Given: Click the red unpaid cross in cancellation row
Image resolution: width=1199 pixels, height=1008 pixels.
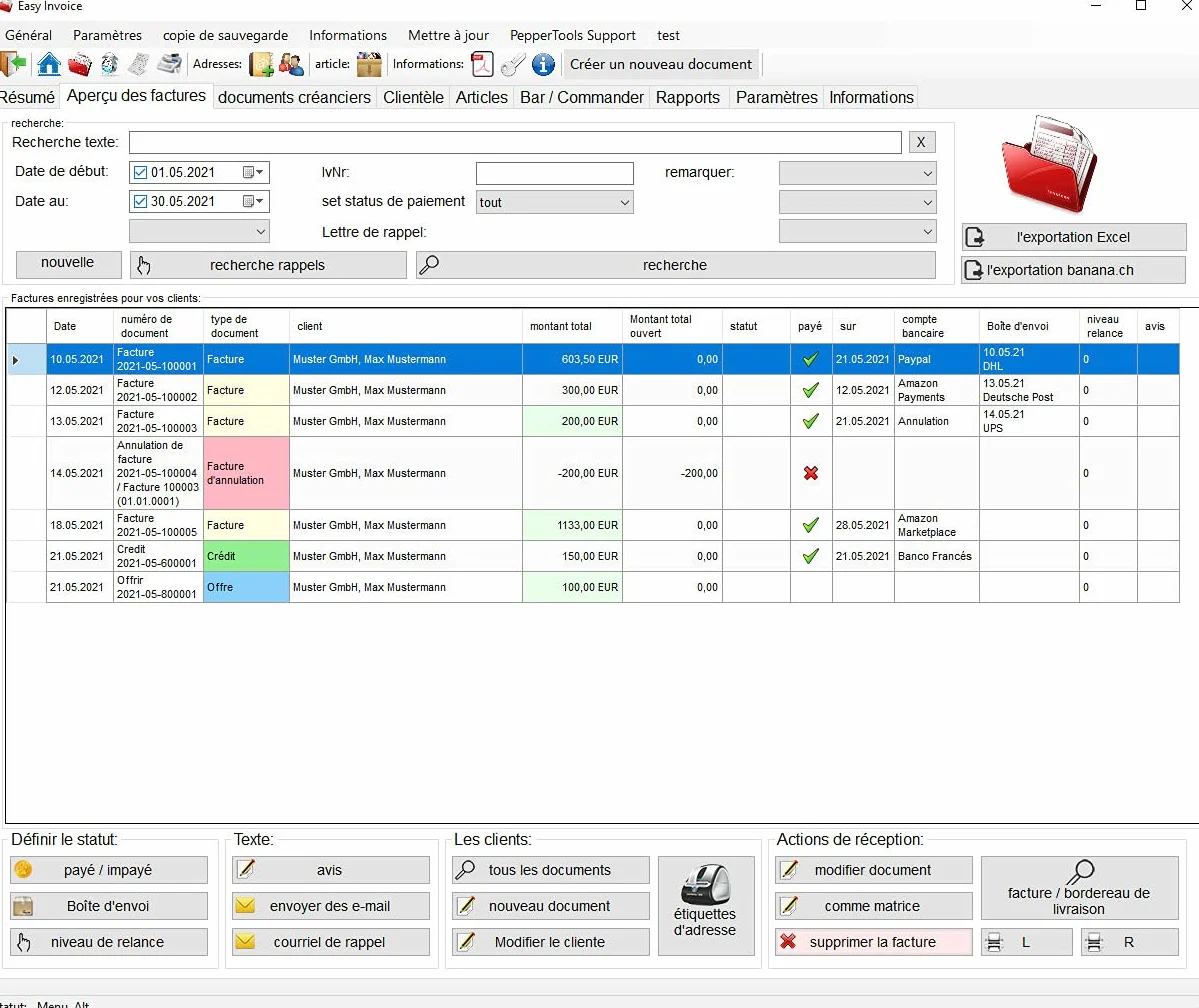Looking at the screenshot, I should pyautogui.click(x=811, y=473).
